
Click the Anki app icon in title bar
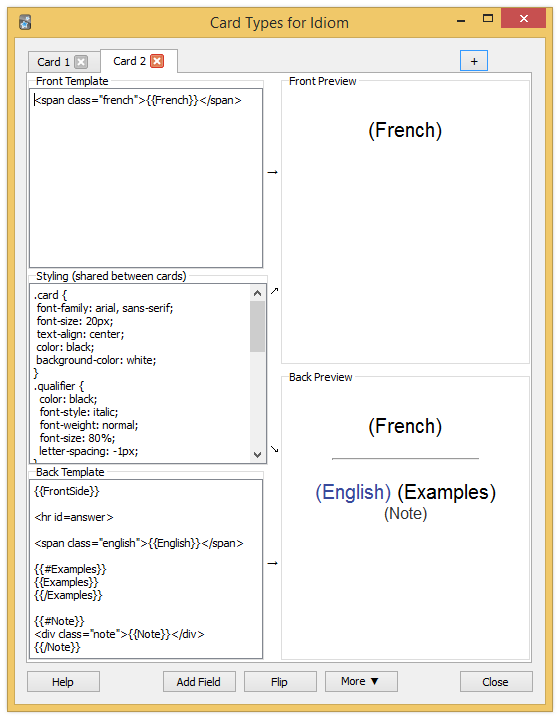[x=25, y=22]
